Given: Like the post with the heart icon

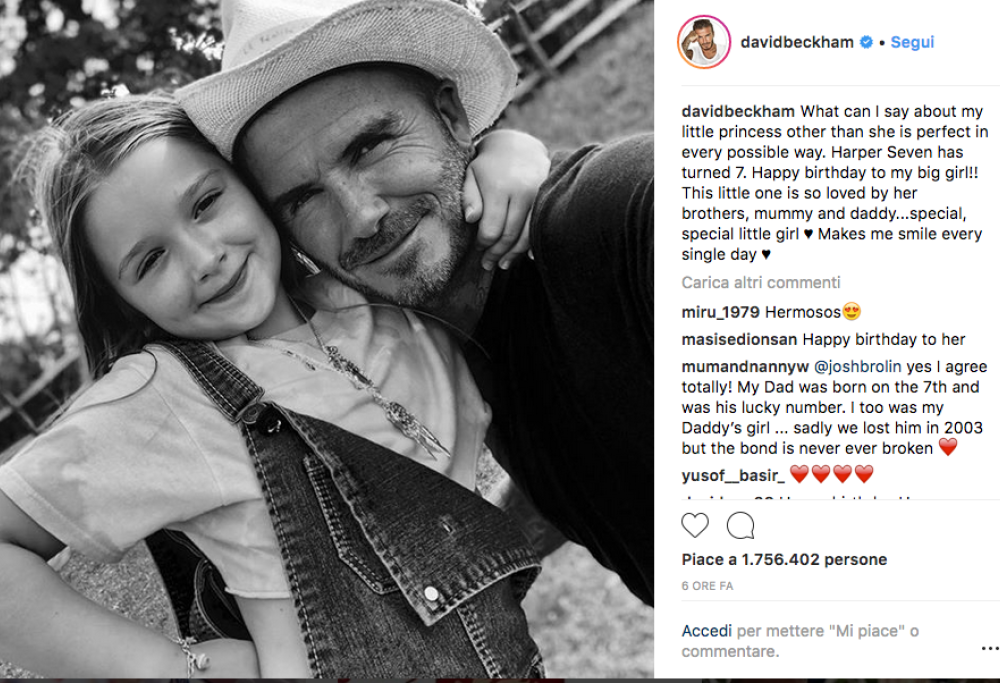Looking at the screenshot, I should pyautogui.click(x=695, y=525).
